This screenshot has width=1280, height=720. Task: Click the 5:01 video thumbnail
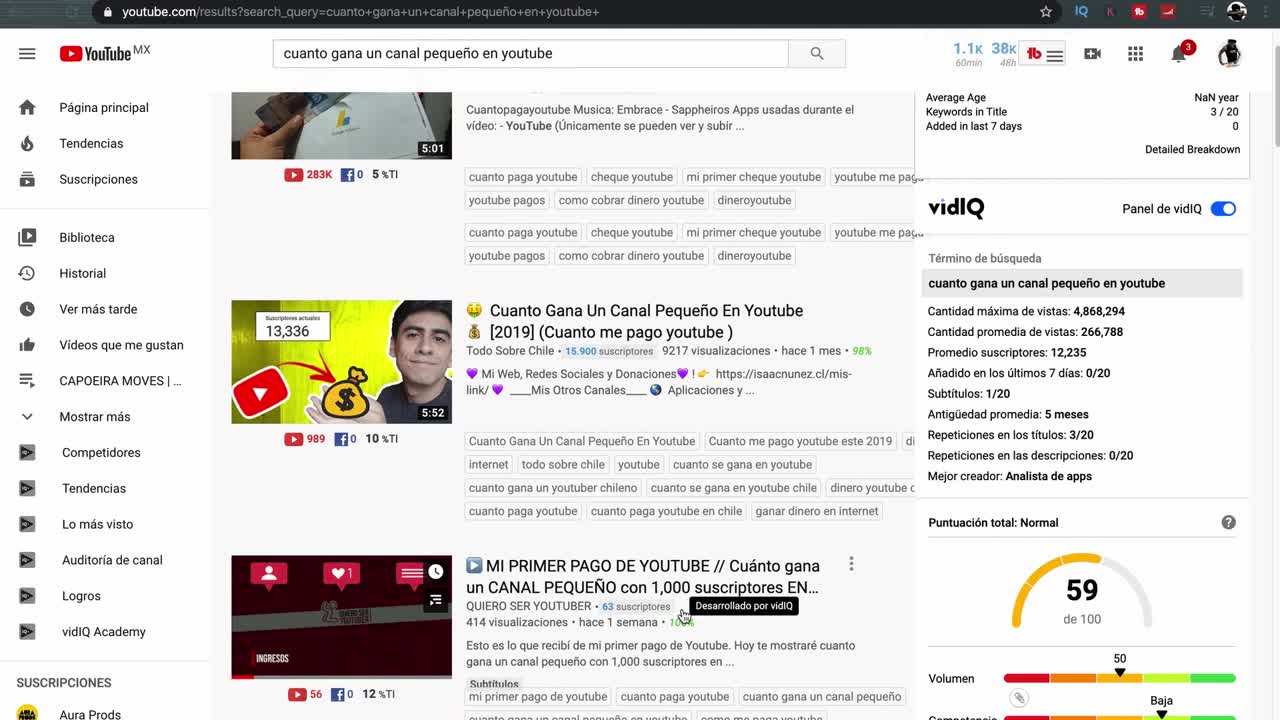[x=341, y=125]
